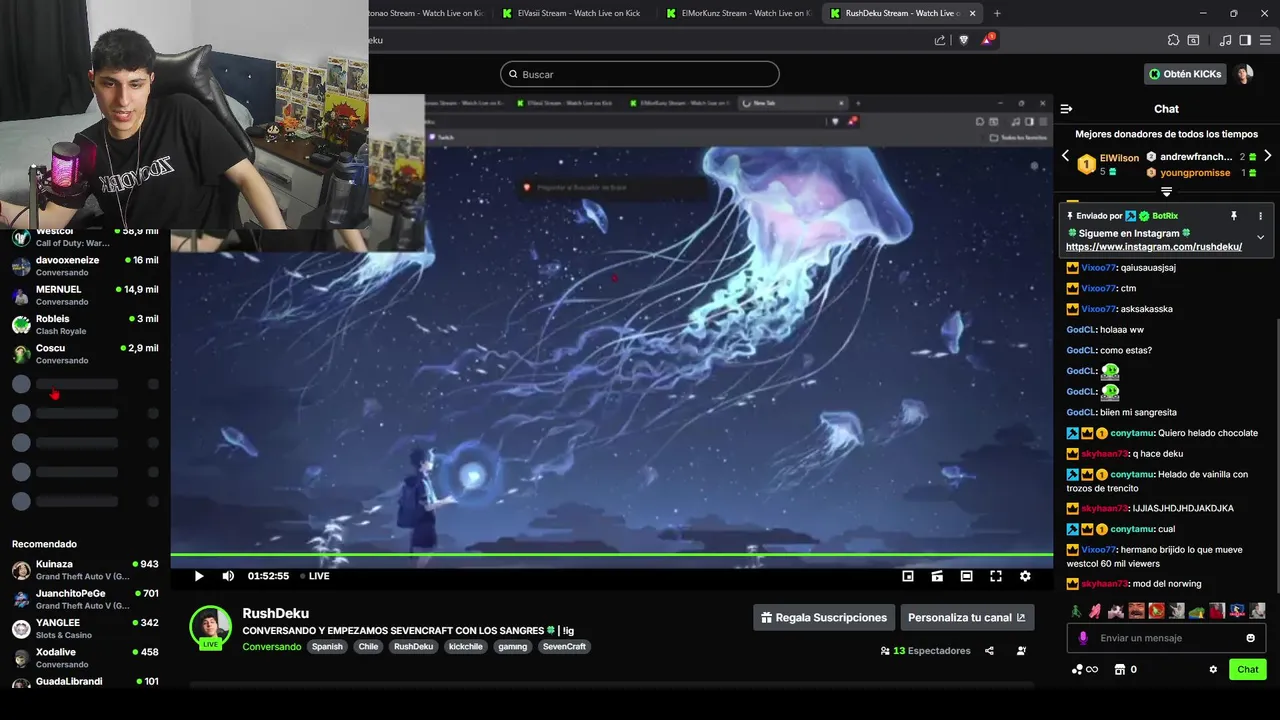Open the rushdeku Instagram link

click(1154, 247)
